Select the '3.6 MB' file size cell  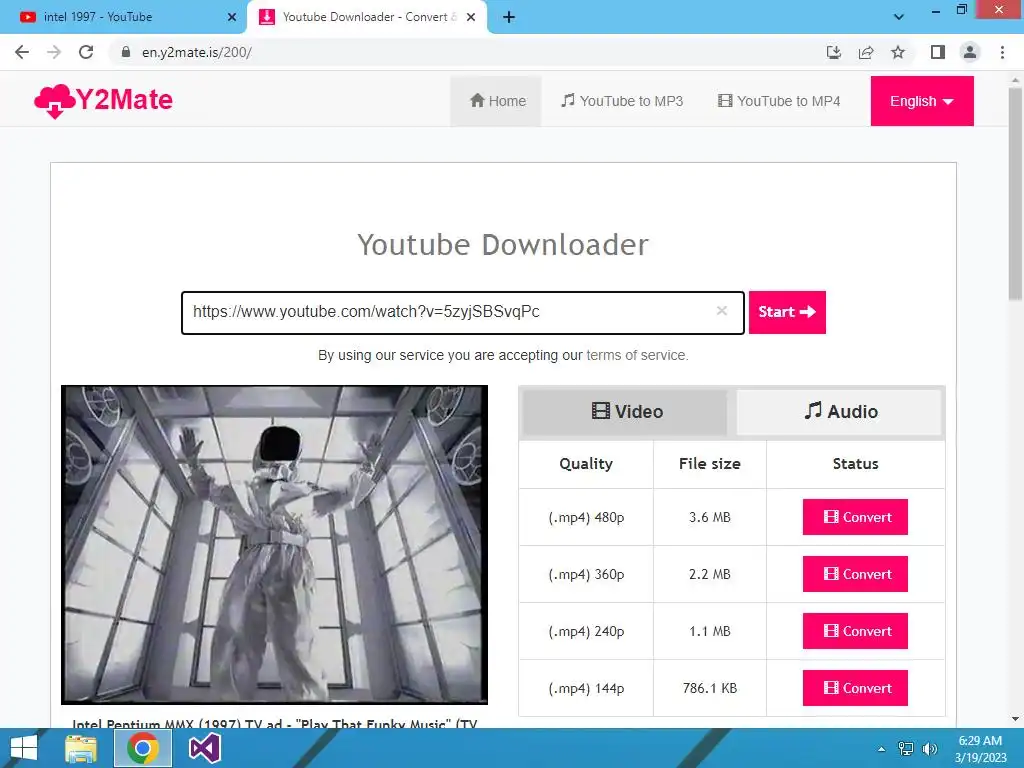pyautogui.click(x=710, y=517)
